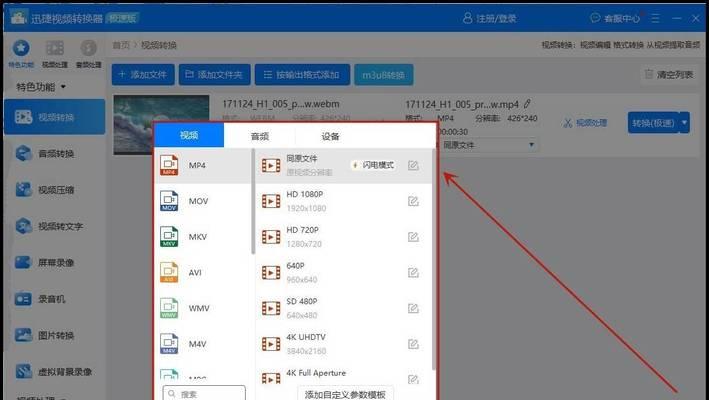Viewport: 709px width, 400px height.
Task: Open 图片转换 in sidebar
Action: (55, 335)
